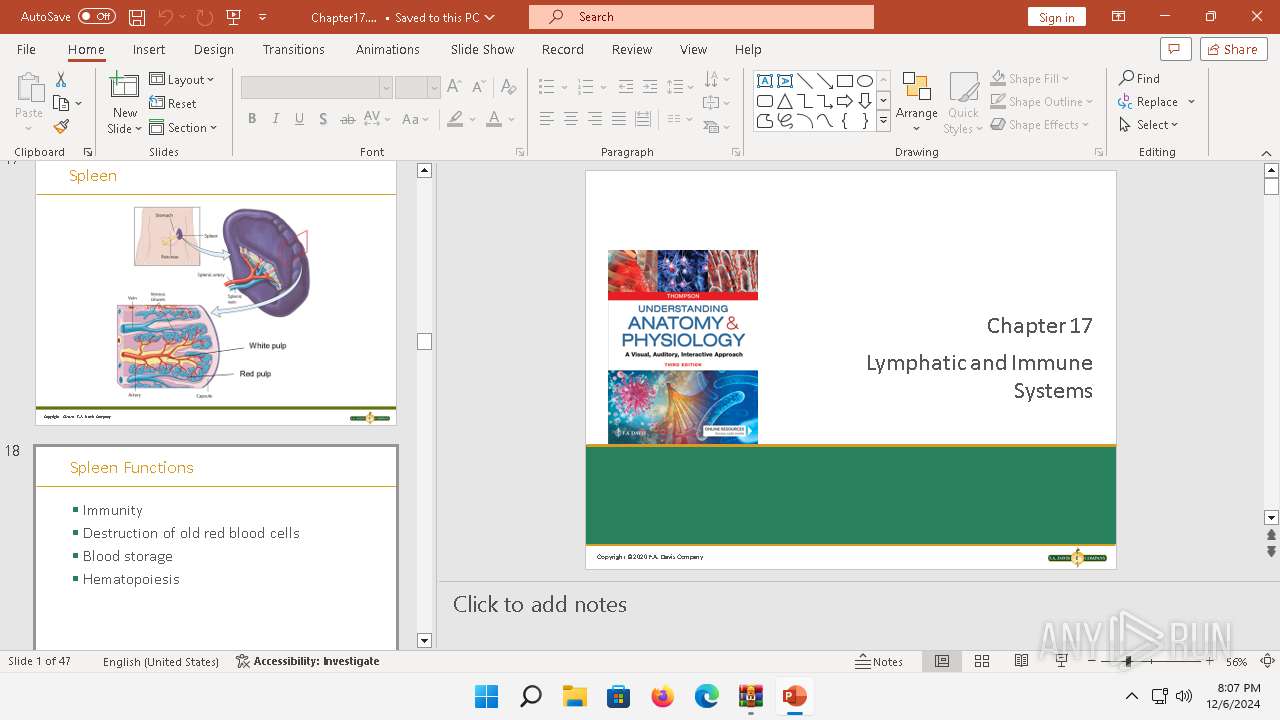This screenshot has width=1280, height=720.
Task: Expand the font name combo box
Action: click(385, 87)
